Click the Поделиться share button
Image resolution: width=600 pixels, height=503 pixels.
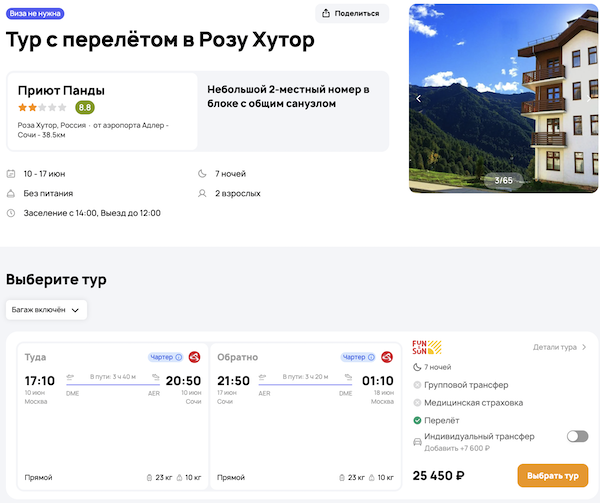[352, 13]
